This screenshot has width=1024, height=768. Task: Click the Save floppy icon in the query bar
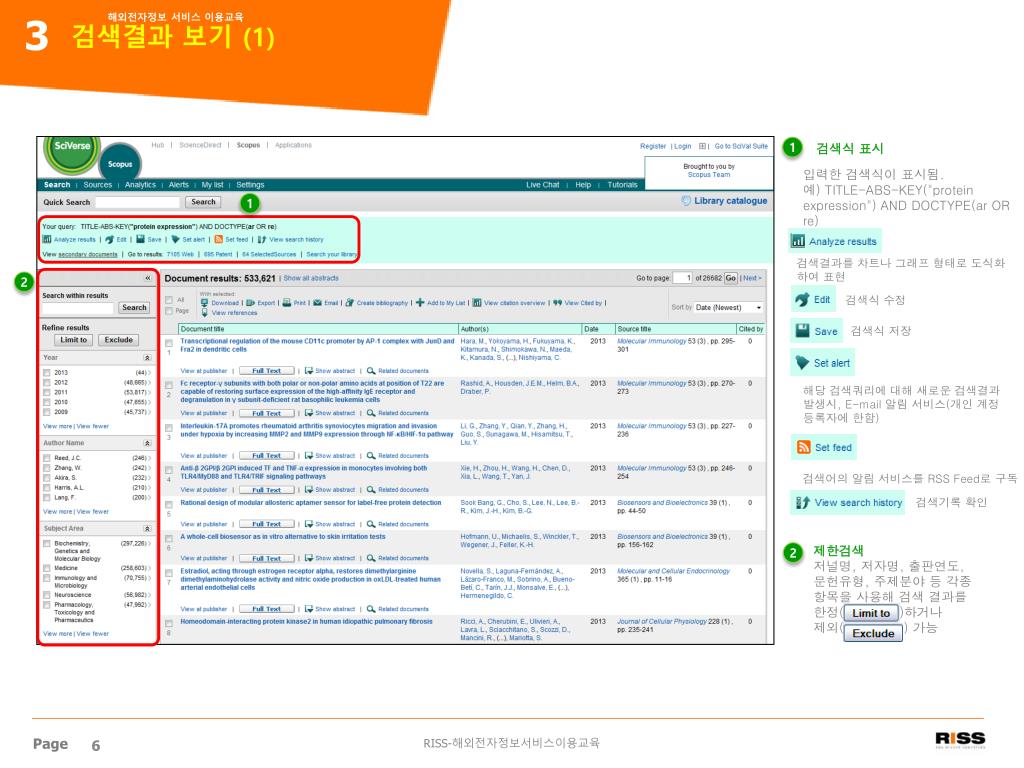(x=140, y=240)
